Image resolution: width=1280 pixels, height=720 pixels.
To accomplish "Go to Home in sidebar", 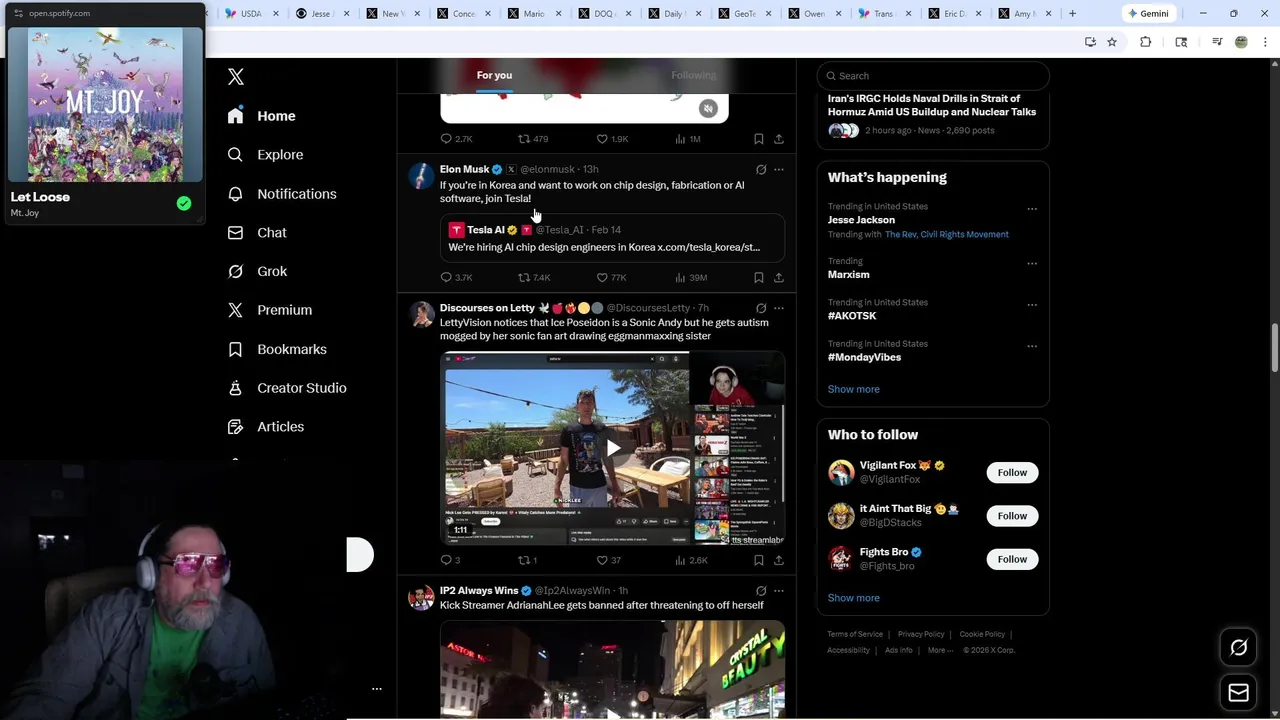I will [261, 116].
